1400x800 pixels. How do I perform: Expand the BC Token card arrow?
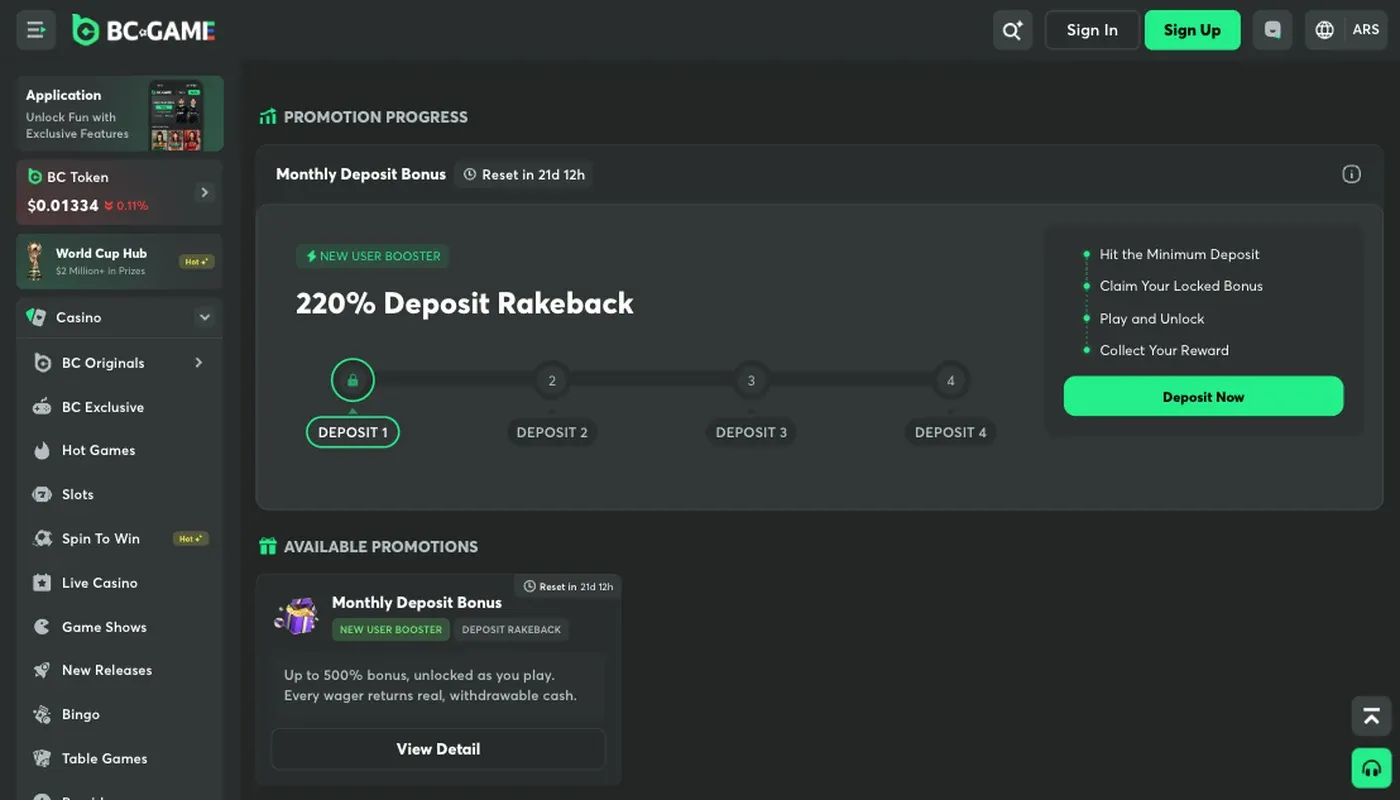tap(204, 192)
